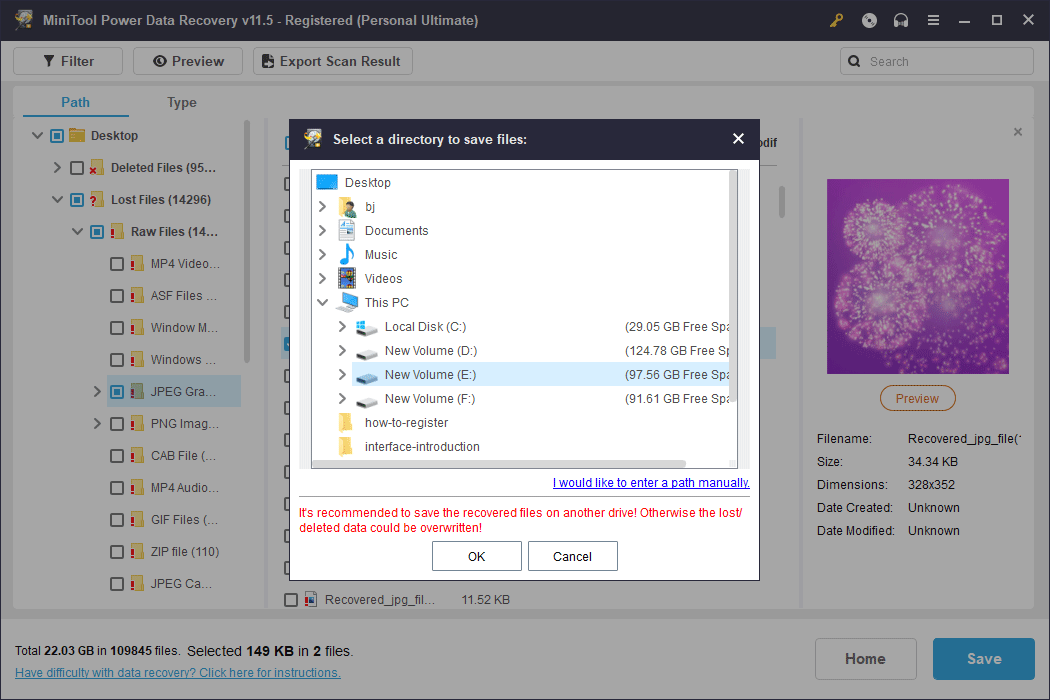Image resolution: width=1050 pixels, height=700 pixels.
Task: Expand the JPEG Gra... tree node
Action: click(x=97, y=392)
